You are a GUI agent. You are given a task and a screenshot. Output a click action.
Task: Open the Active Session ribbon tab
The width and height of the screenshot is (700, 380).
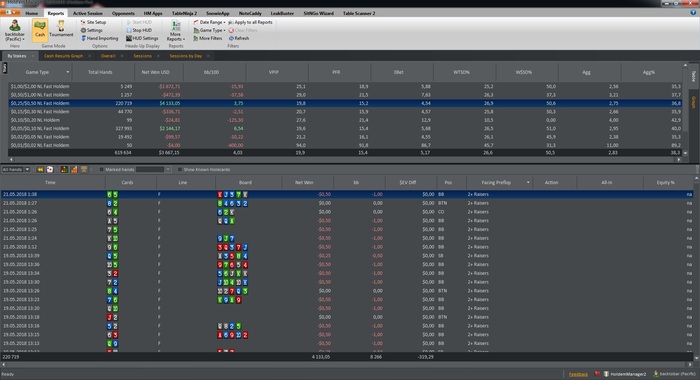click(x=88, y=13)
